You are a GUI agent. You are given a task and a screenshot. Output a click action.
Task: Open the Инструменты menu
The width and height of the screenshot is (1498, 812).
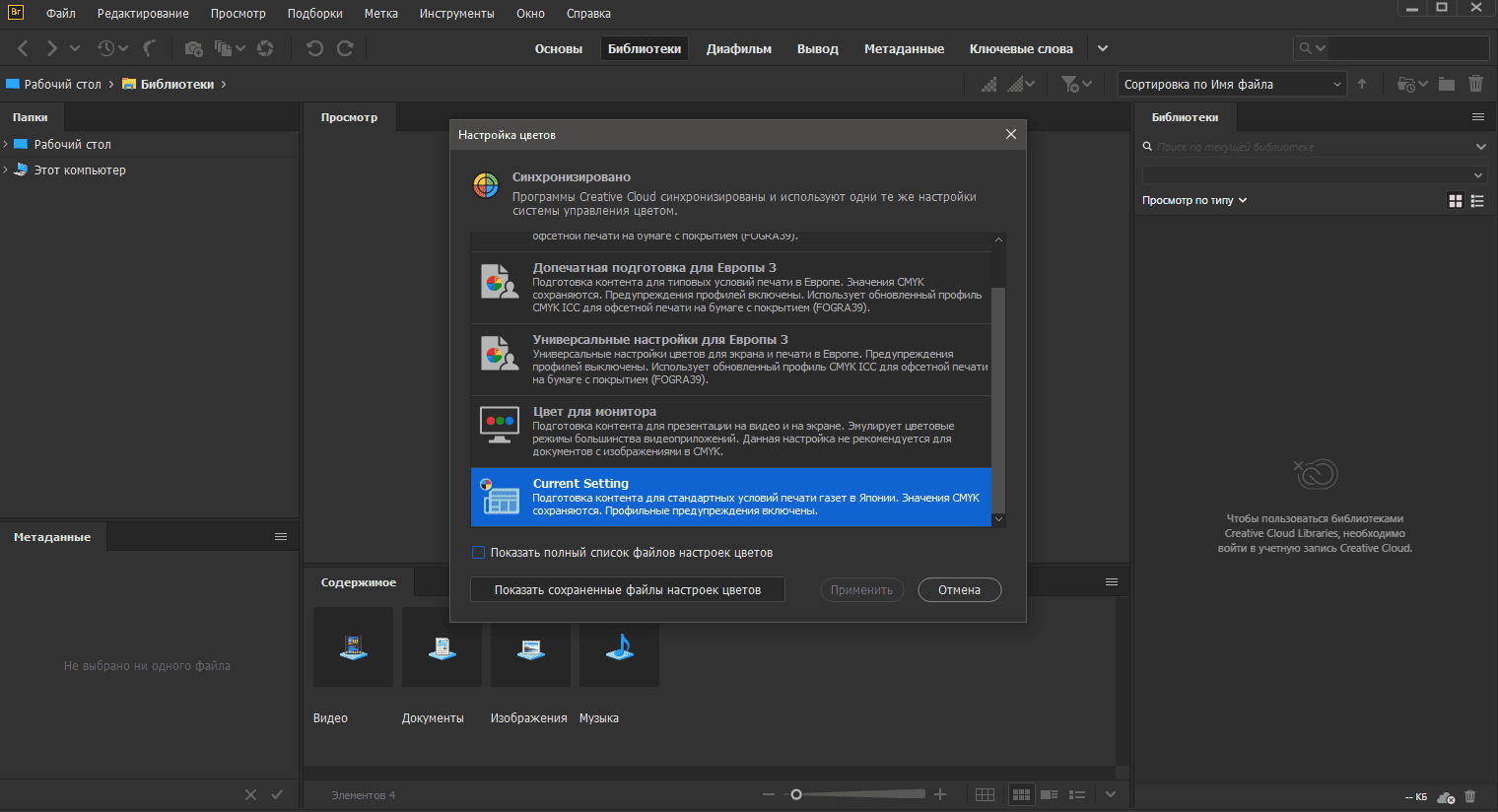[456, 14]
